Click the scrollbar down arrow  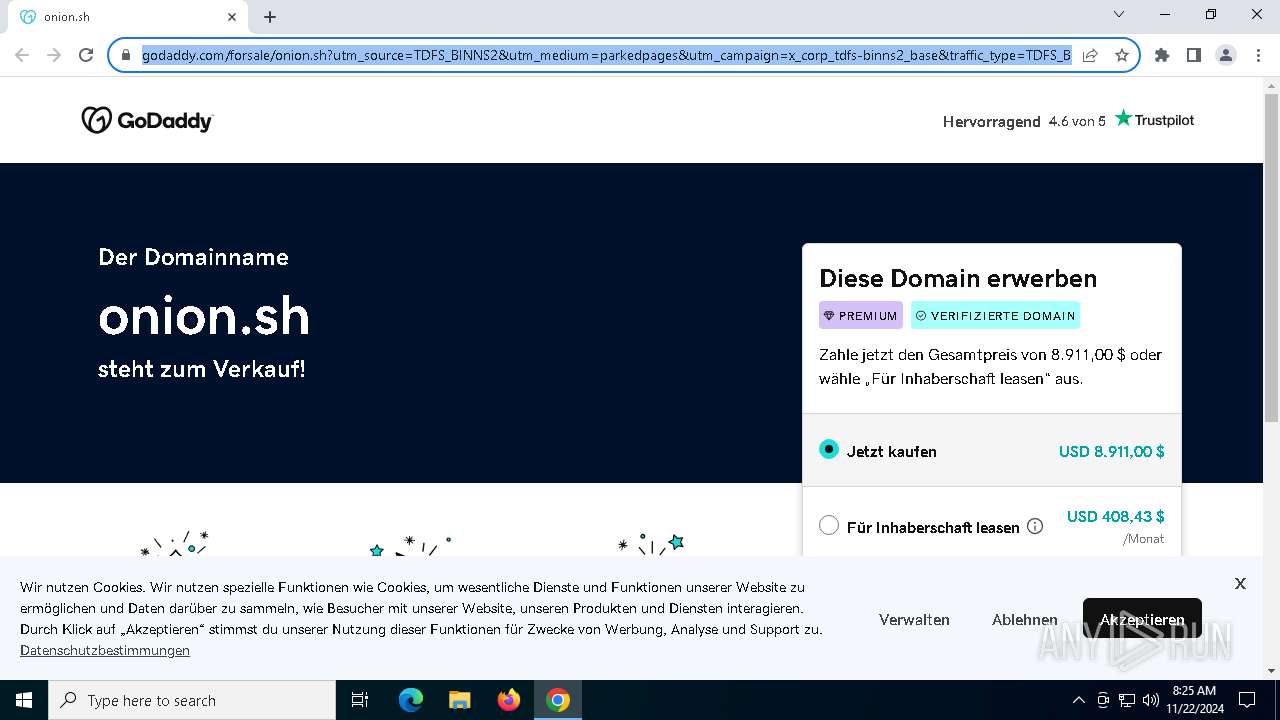point(1271,671)
